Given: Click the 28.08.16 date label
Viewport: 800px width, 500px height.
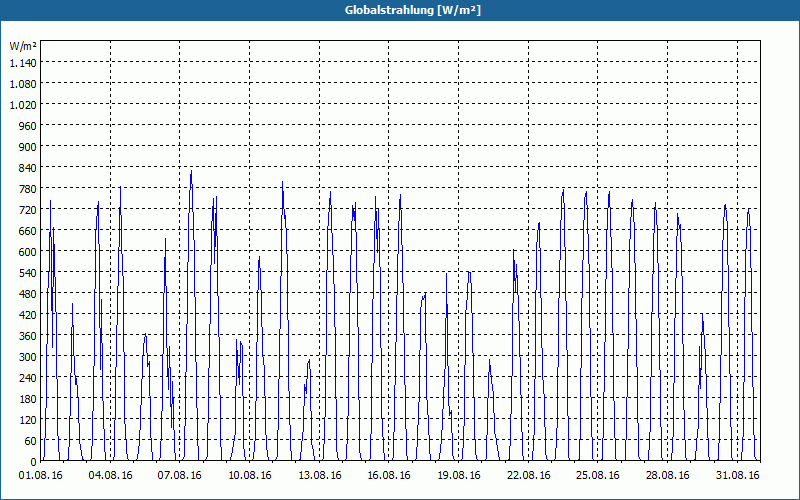Looking at the screenshot, I should (x=667, y=476).
